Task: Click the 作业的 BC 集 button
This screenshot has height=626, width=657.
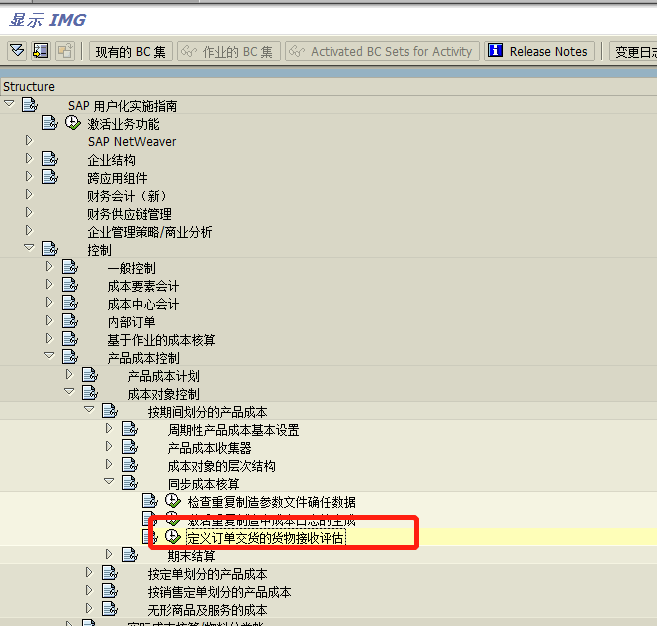Action: [x=229, y=52]
